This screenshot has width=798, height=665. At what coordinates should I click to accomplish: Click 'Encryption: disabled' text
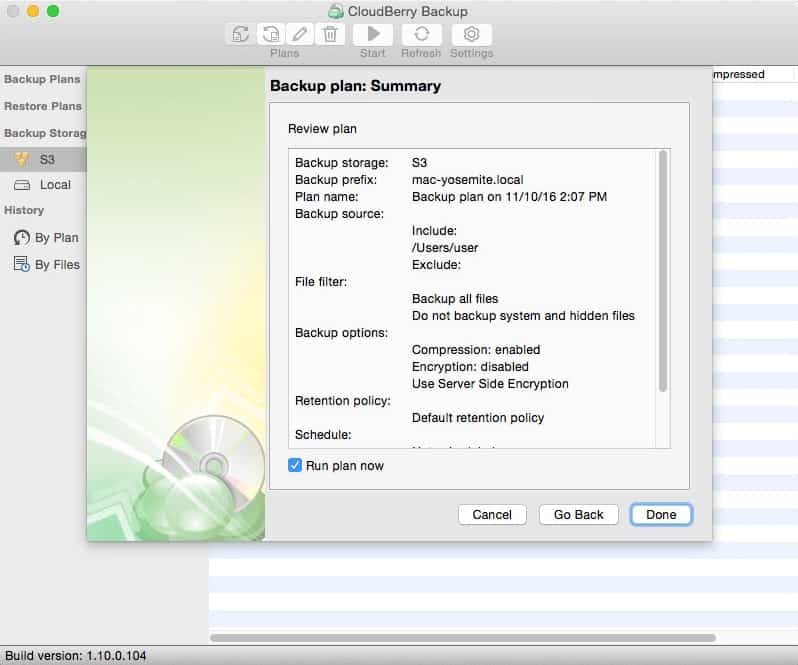(470, 366)
